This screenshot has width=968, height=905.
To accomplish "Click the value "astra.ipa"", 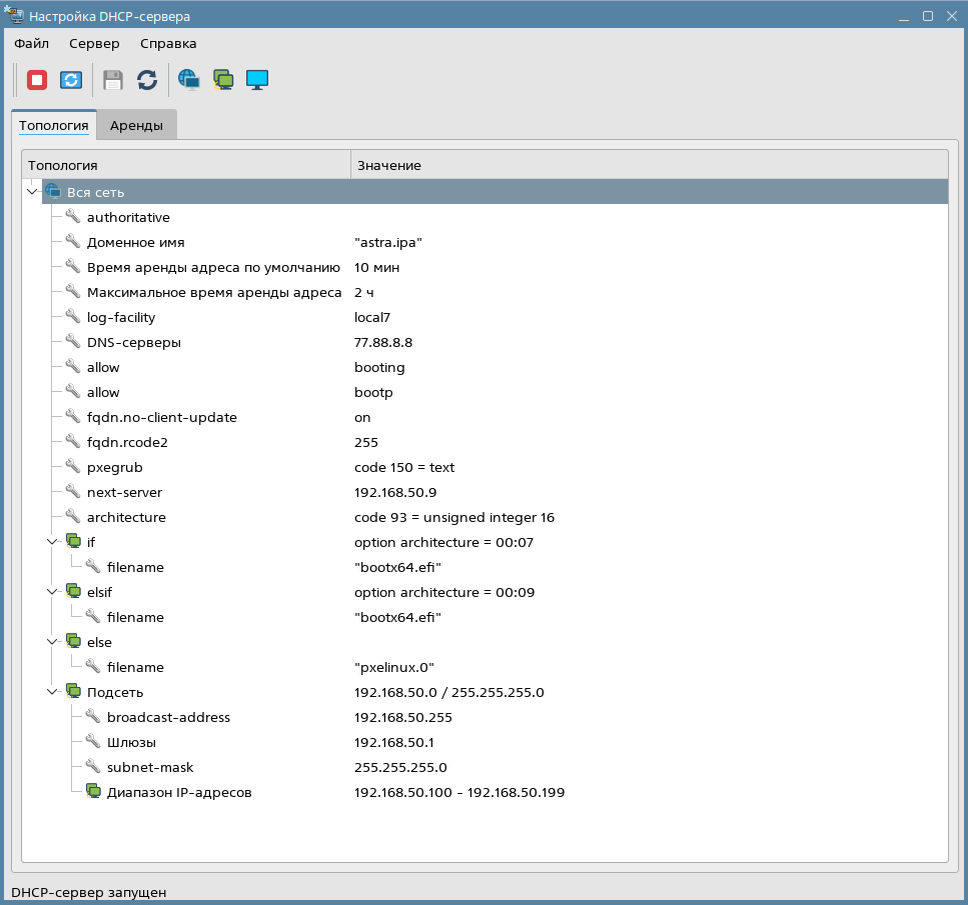I will [388, 243].
